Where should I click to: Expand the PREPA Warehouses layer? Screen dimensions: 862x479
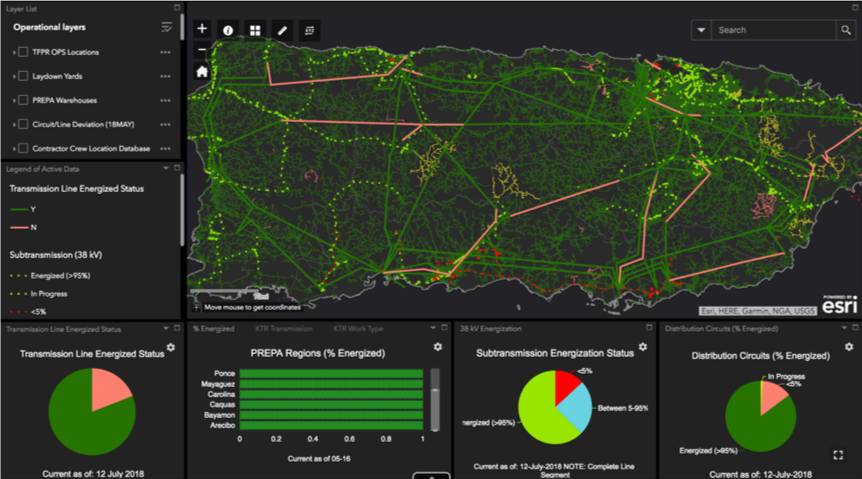click(14, 101)
